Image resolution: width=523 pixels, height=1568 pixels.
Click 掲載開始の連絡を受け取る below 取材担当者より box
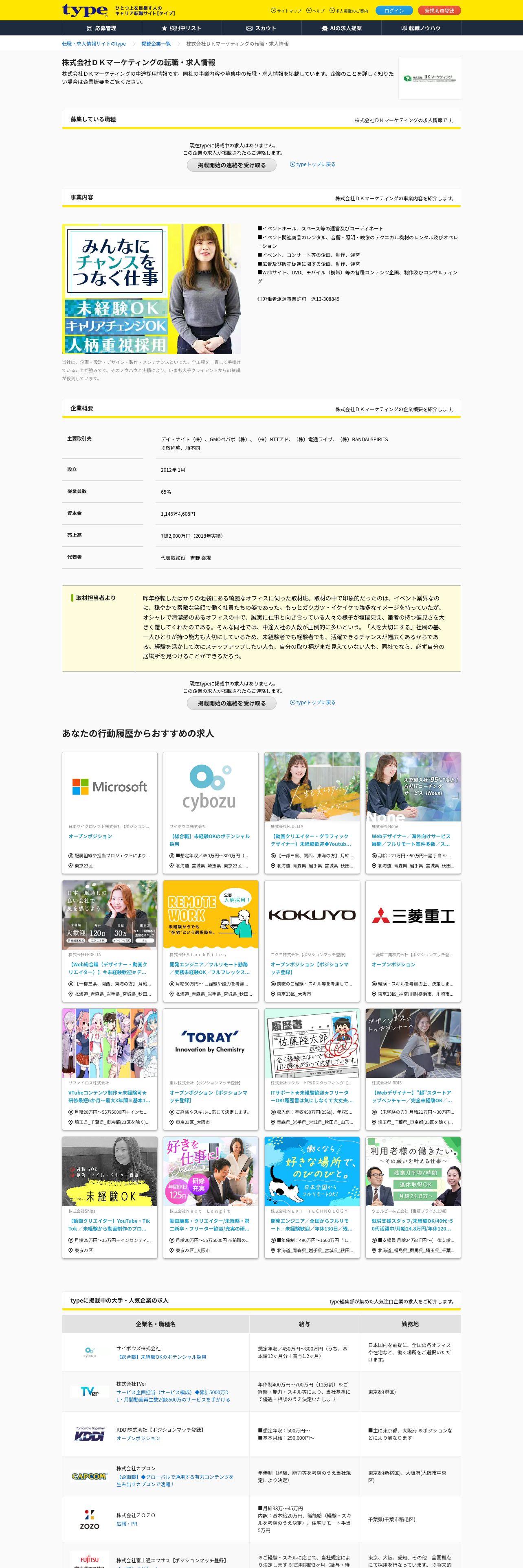[231, 703]
